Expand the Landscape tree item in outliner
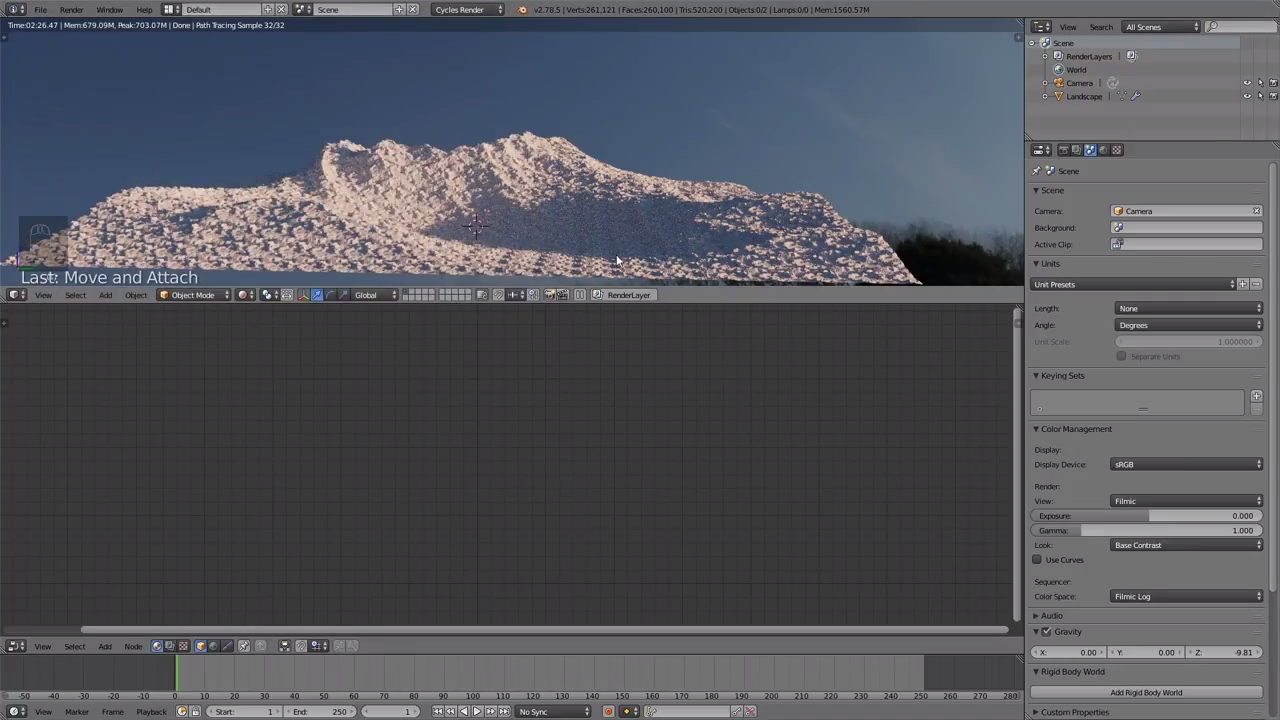Viewport: 1280px width, 720px height. (1045, 97)
